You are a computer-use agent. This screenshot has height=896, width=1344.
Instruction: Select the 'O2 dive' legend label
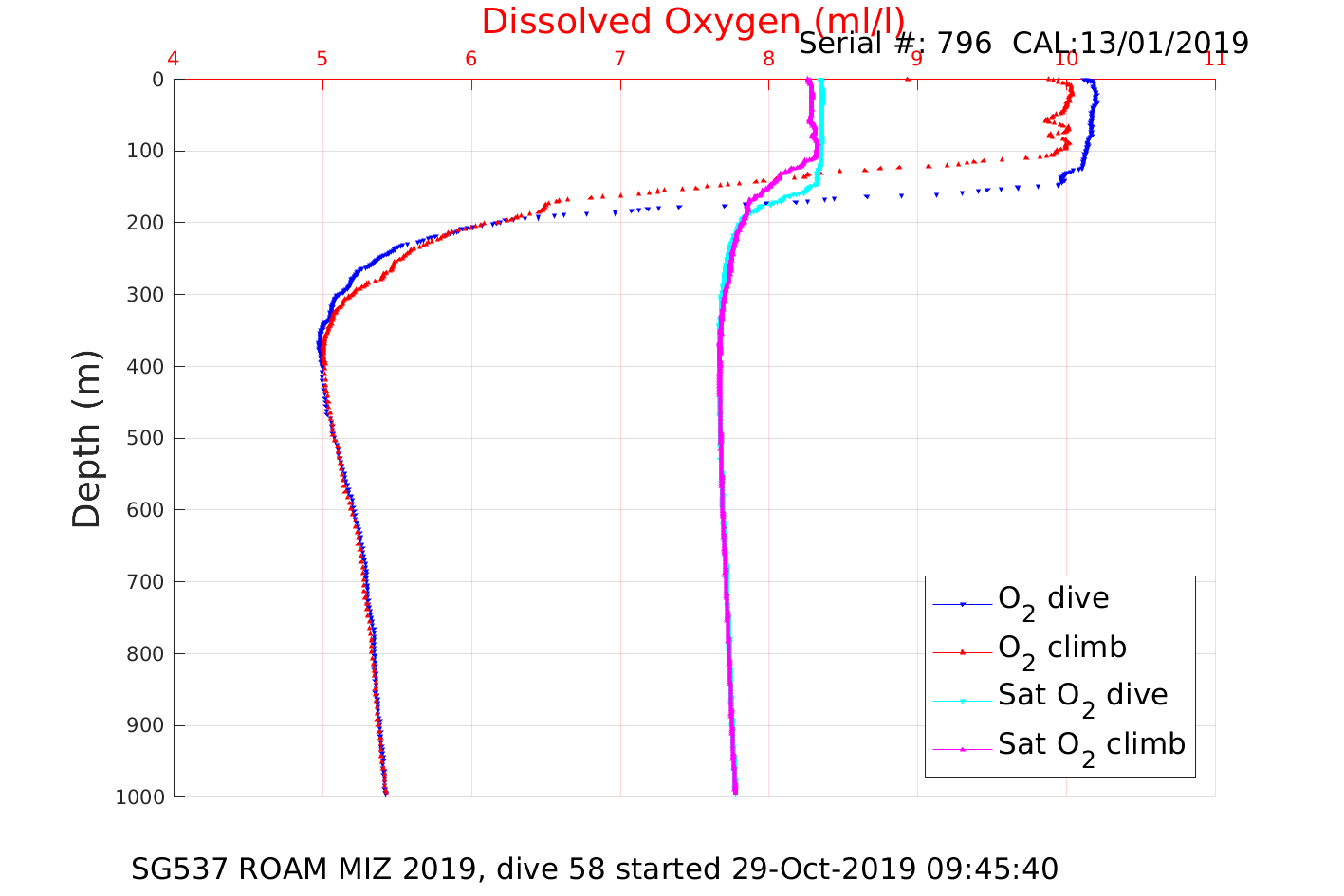click(1053, 600)
